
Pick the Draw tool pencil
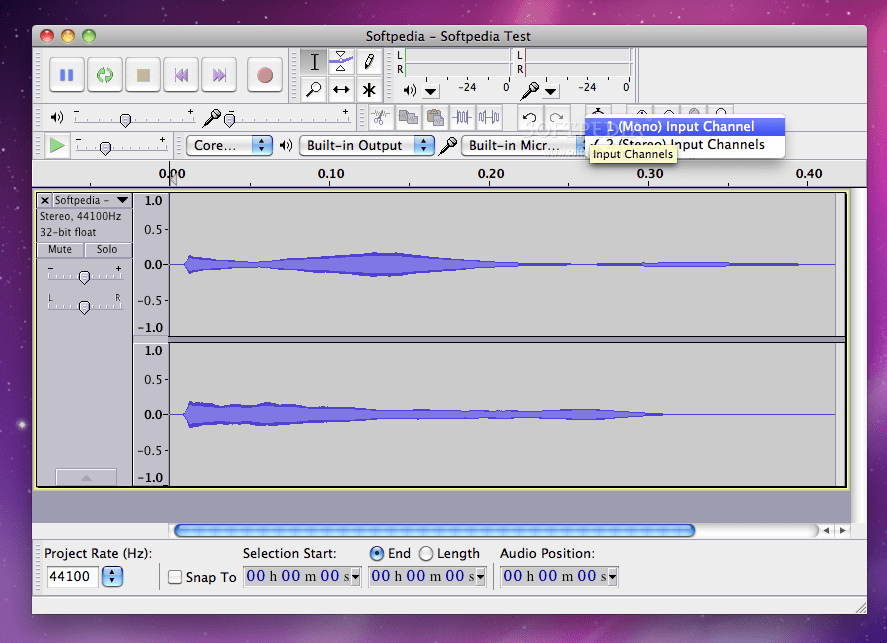point(368,61)
